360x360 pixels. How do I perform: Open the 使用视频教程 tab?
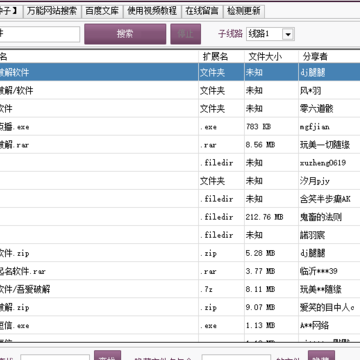152,11
